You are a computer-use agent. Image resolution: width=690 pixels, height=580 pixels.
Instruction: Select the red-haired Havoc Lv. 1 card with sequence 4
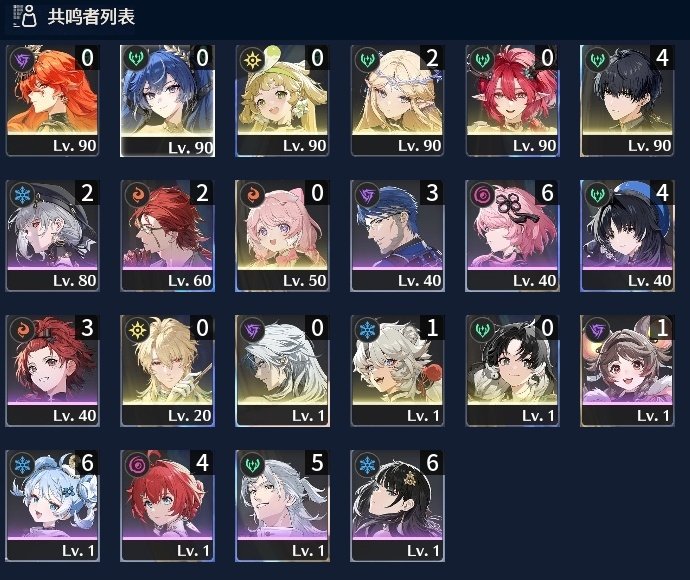(168, 506)
